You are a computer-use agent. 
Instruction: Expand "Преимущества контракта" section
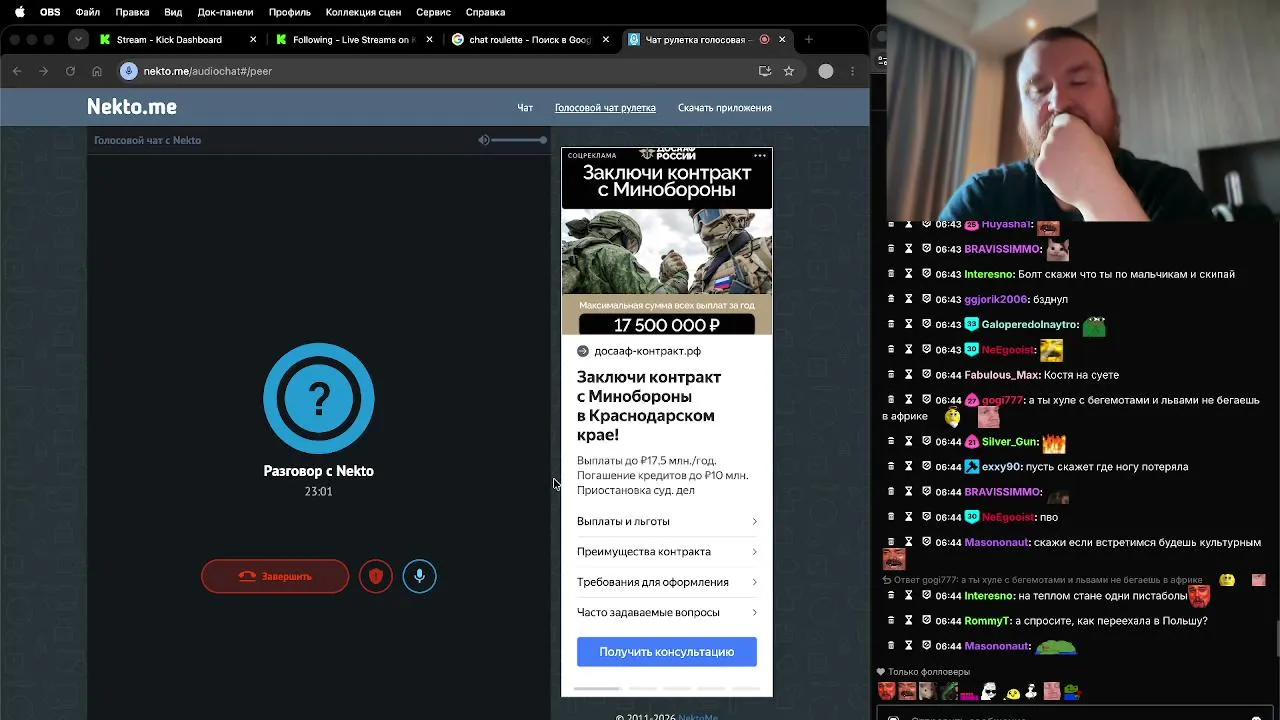667,552
